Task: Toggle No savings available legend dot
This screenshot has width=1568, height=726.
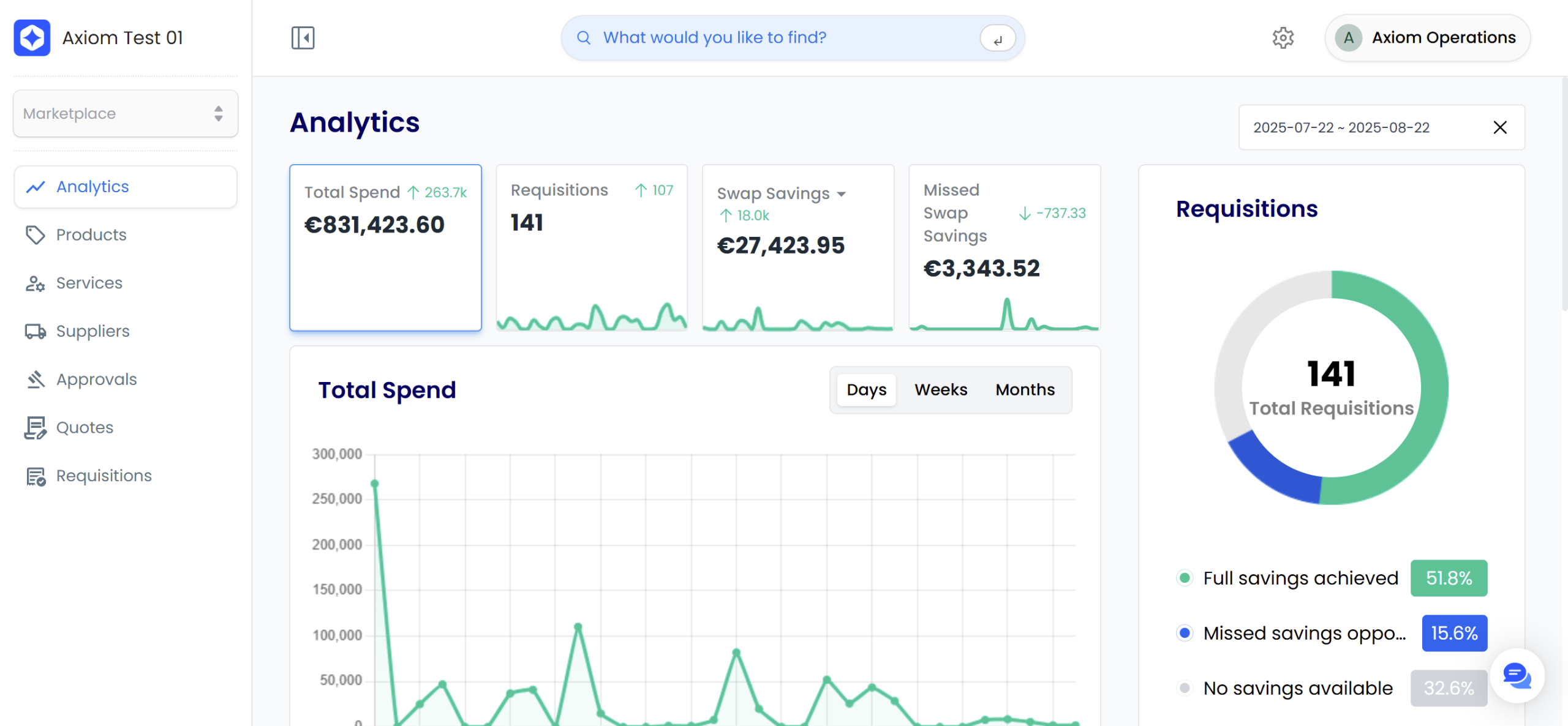Action: (1185, 688)
